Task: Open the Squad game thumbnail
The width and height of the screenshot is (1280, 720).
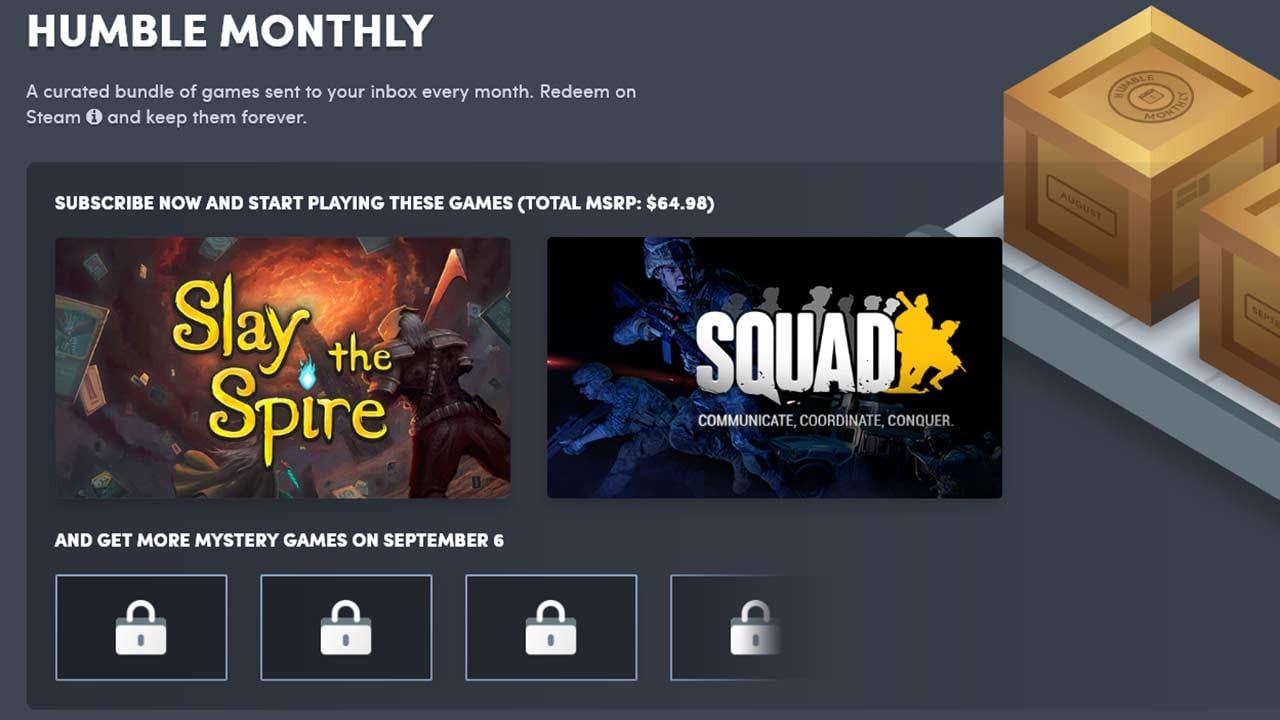Action: point(774,367)
